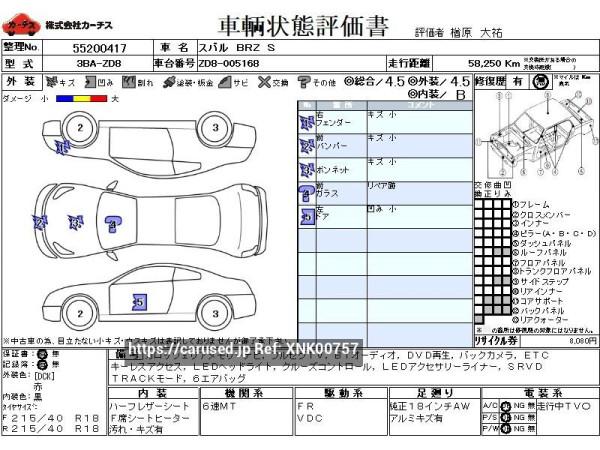Click the 交換 replacement X icon

tap(263, 82)
